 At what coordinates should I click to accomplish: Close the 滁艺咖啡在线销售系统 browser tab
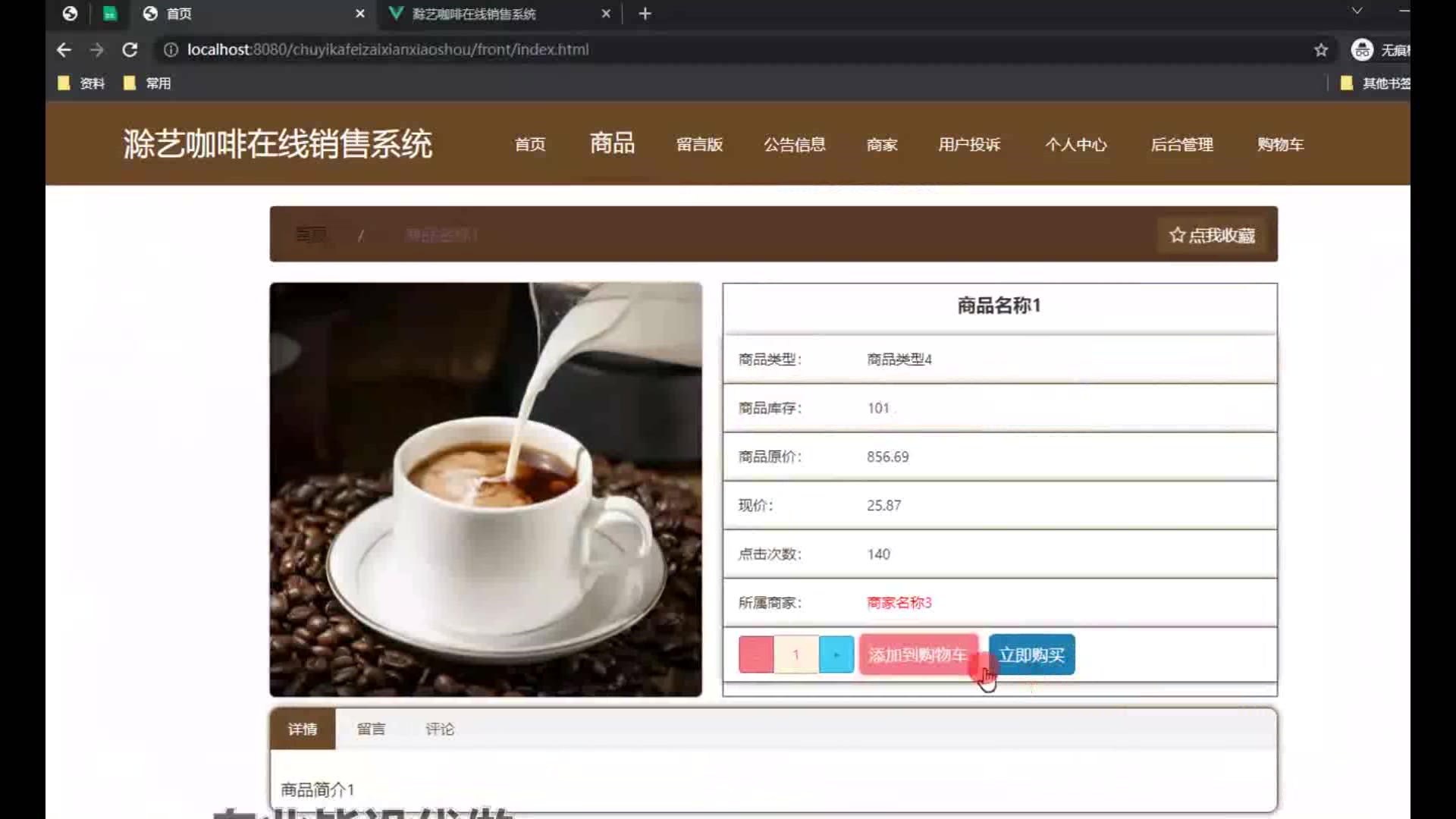[x=606, y=14]
